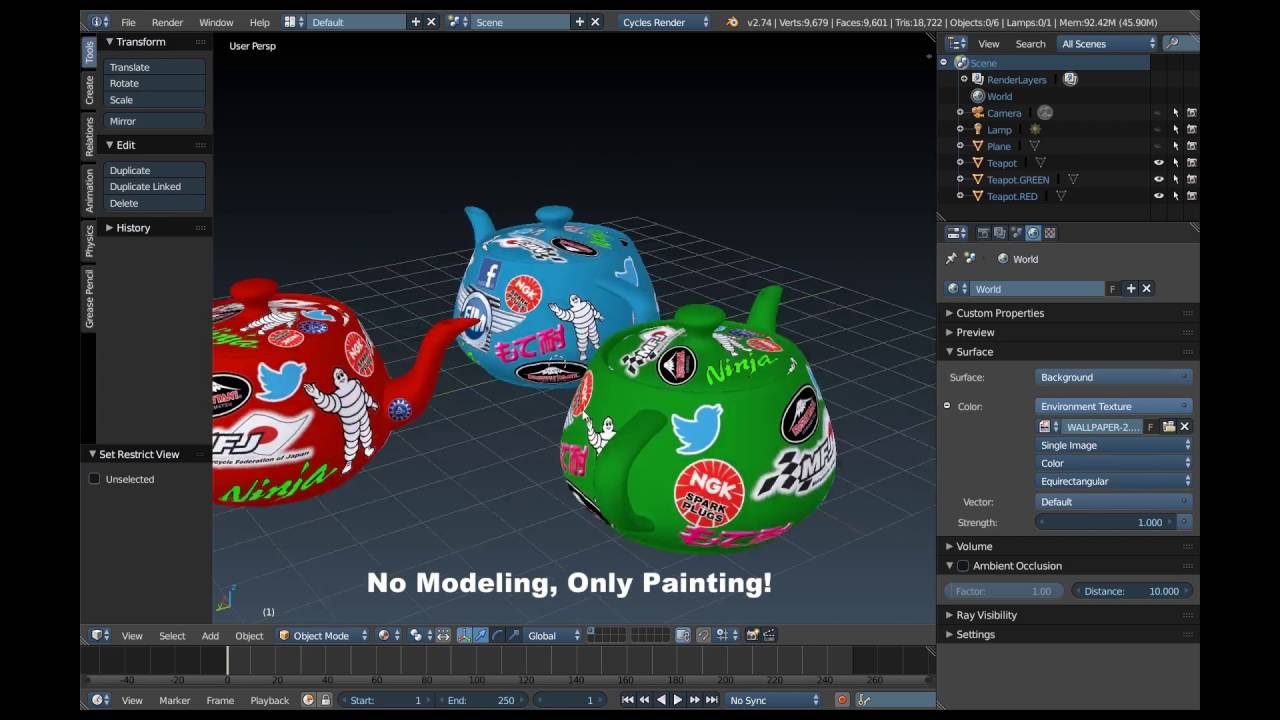Click the restrict-render camera icon on the Lamp row
Image resolution: width=1280 pixels, height=720 pixels.
pyautogui.click(x=1191, y=130)
